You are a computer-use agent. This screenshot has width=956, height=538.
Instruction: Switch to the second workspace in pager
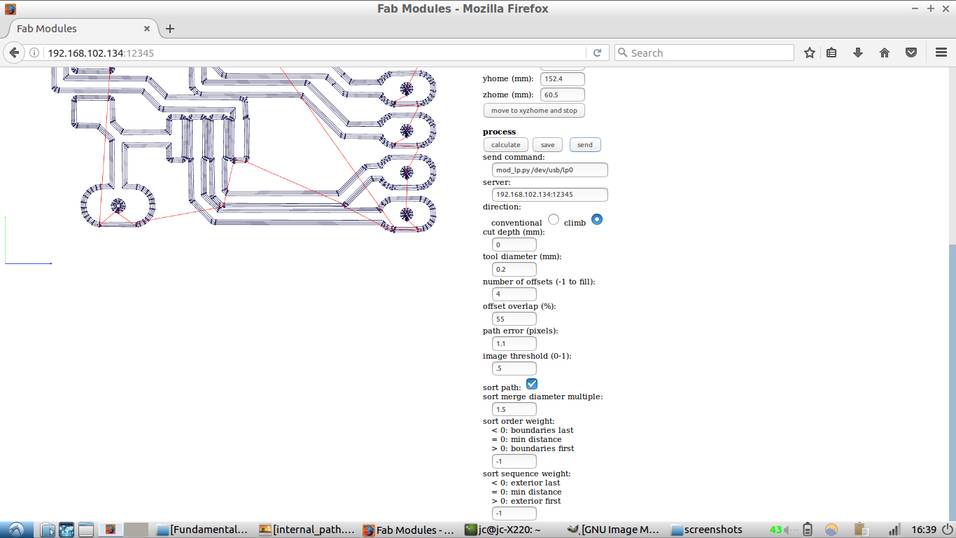tap(137, 529)
